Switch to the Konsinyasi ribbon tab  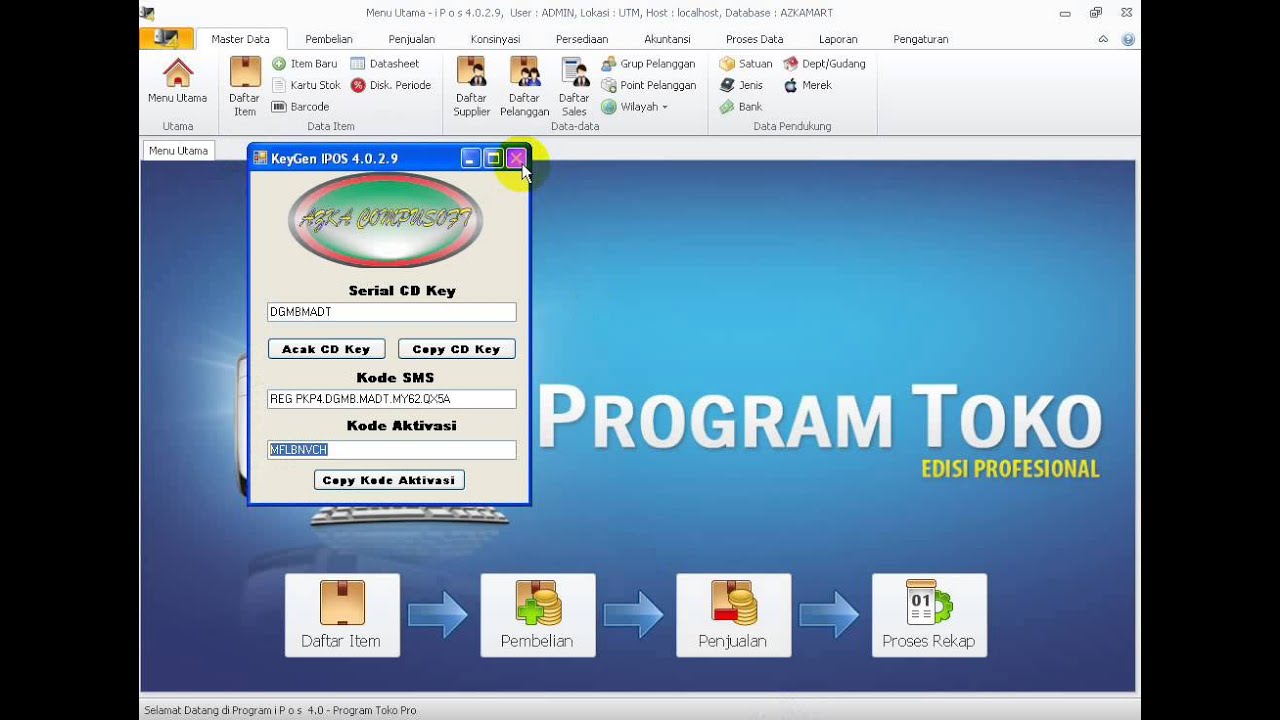(495, 39)
